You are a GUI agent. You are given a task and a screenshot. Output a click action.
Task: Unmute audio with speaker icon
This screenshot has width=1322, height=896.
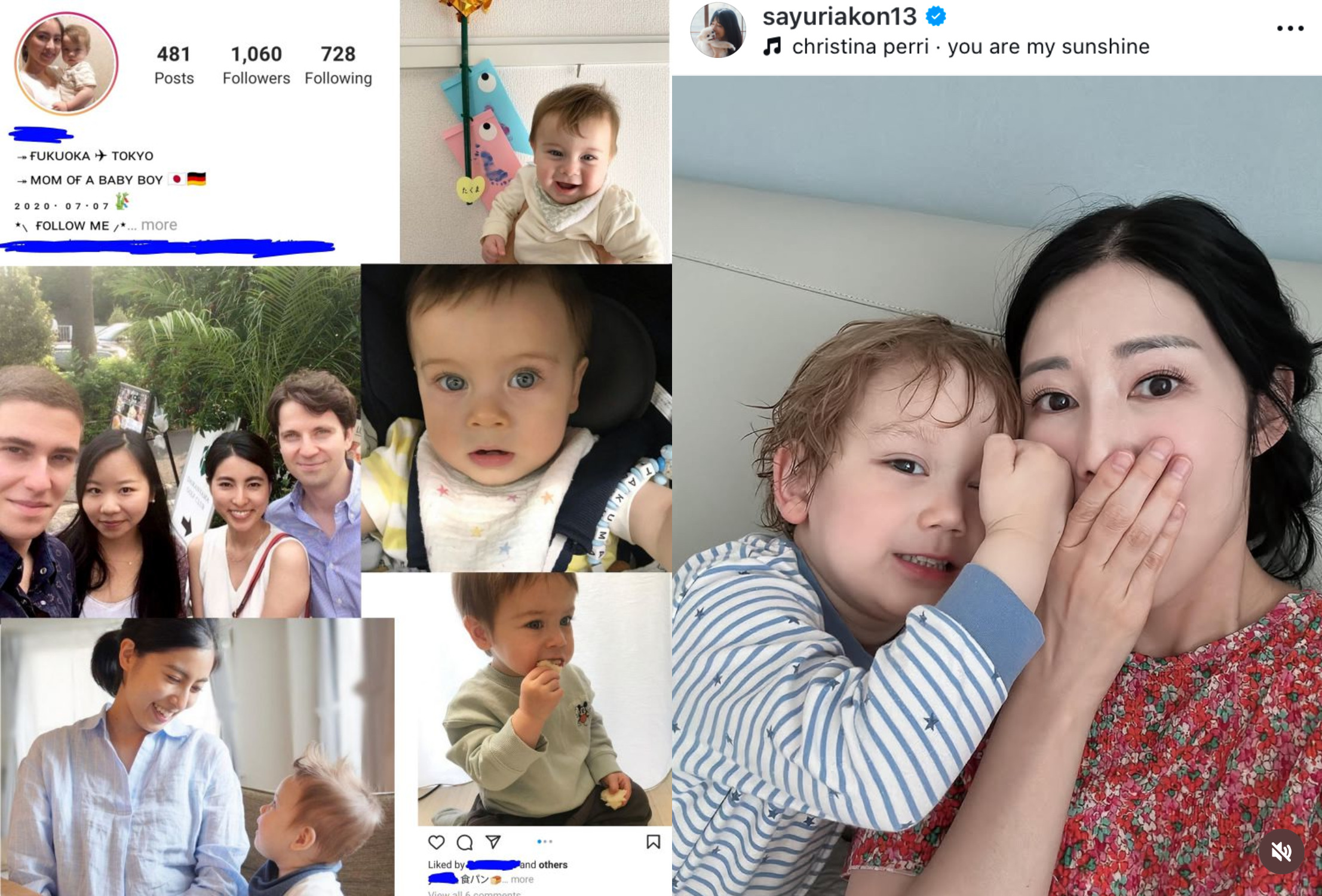tap(1281, 851)
